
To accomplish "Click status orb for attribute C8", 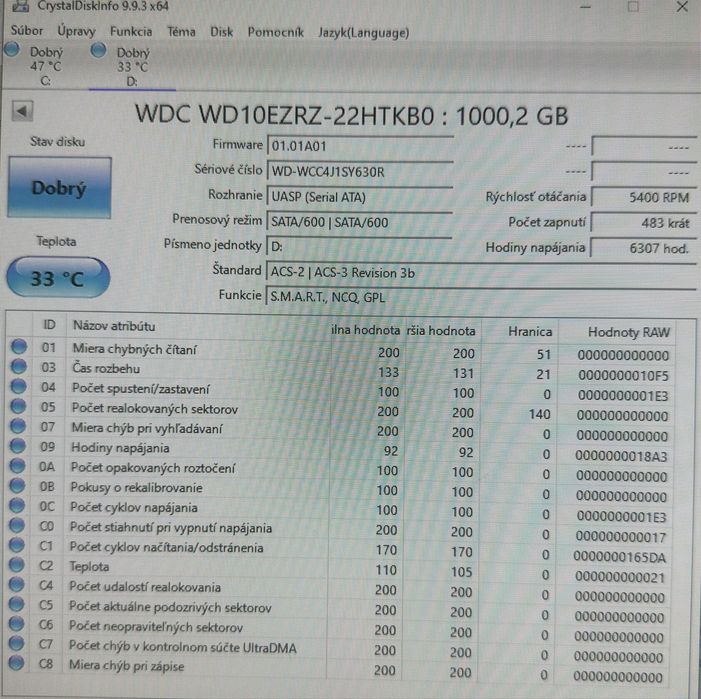I will point(16,663).
